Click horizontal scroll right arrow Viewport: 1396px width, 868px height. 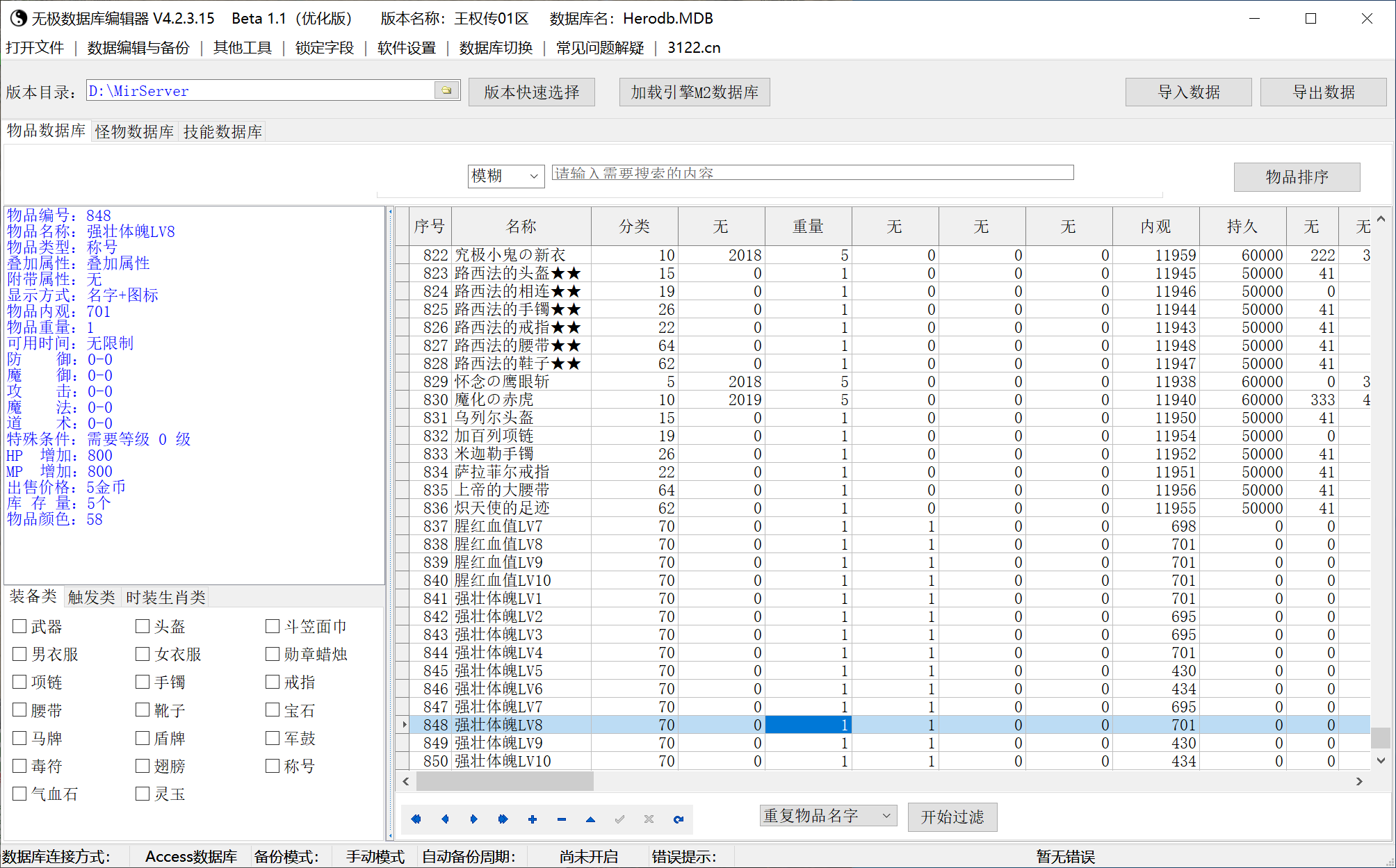coord(1359,781)
